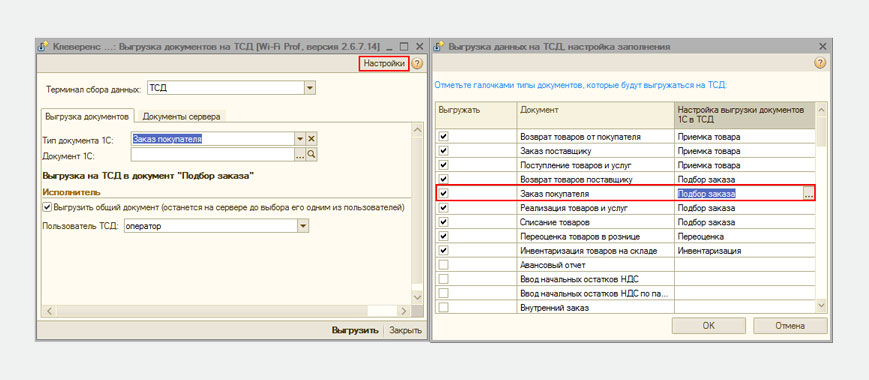The image size is (869, 380).
Task: Switch to Документы сервера tab
Action: [x=181, y=117]
